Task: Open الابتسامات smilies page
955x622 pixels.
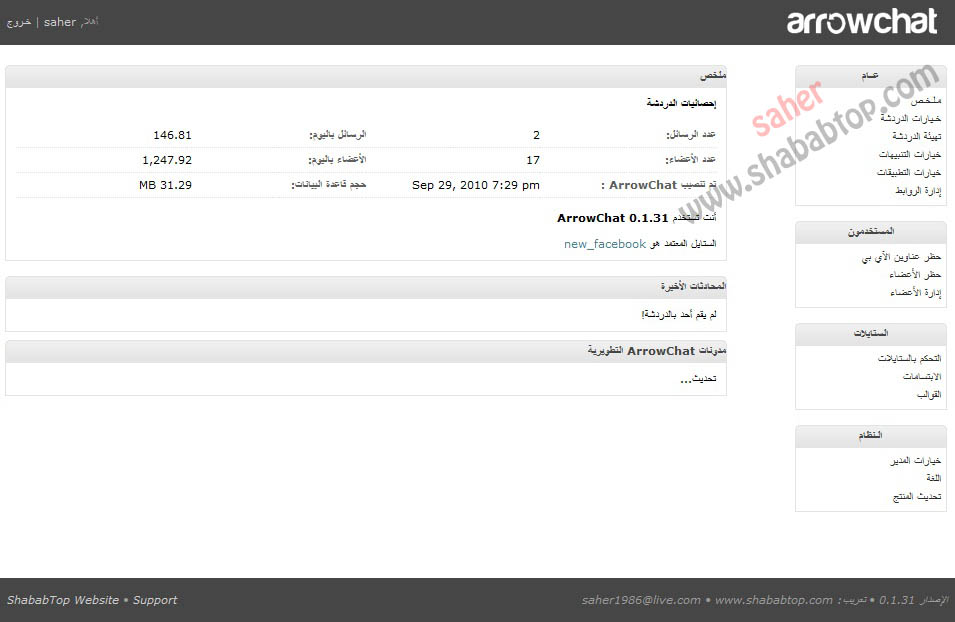Action: click(913, 375)
